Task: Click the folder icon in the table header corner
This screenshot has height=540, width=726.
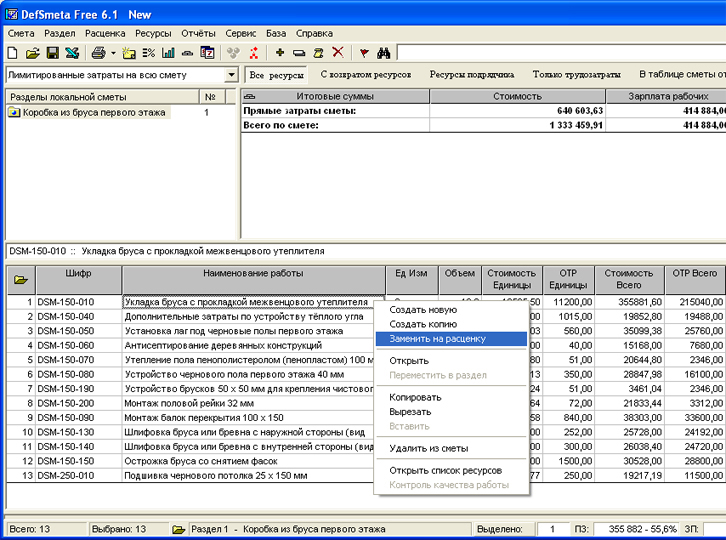Action: tap(21, 280)
